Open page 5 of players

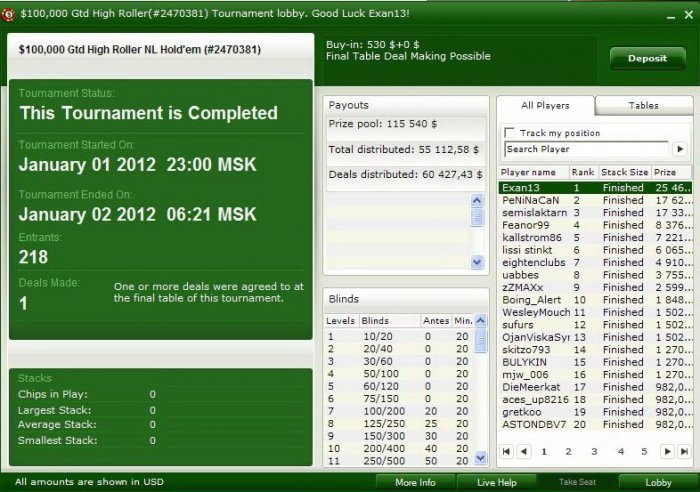click(x=644, y=451)
